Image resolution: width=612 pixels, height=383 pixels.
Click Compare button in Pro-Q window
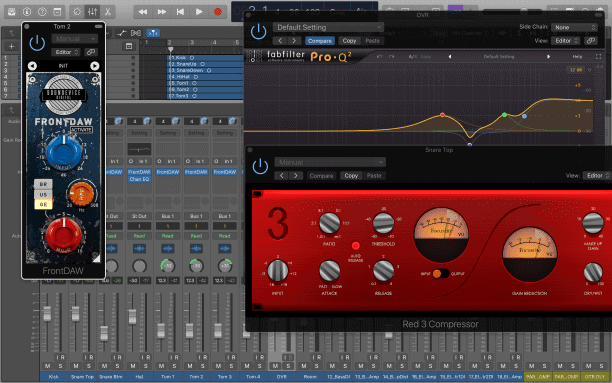coord(320,41)
